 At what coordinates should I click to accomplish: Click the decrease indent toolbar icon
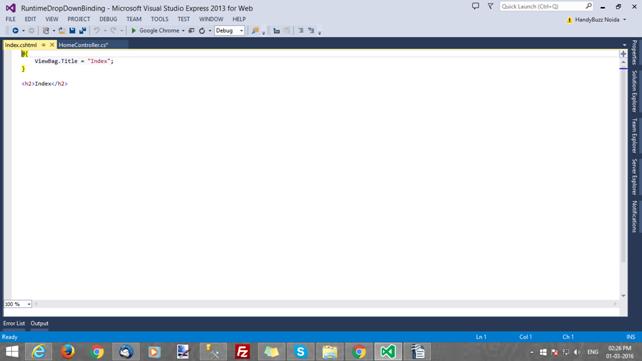click(x=276, y=31)
